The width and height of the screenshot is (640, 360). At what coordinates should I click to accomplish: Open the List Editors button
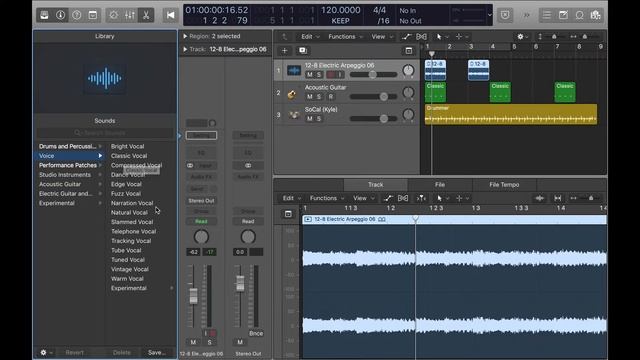coord(547,15)
